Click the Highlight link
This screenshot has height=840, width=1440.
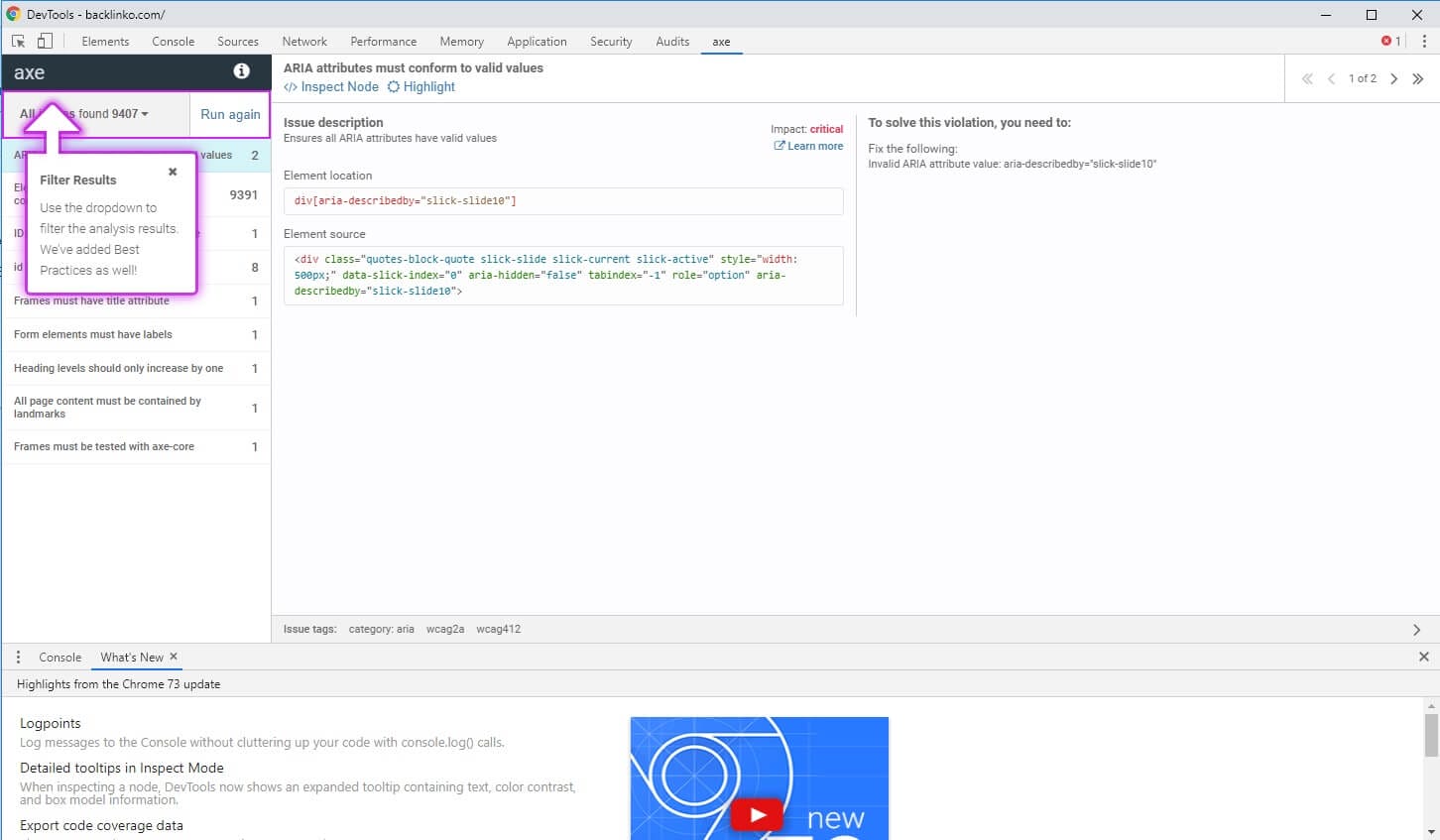(x=421, y=87)
